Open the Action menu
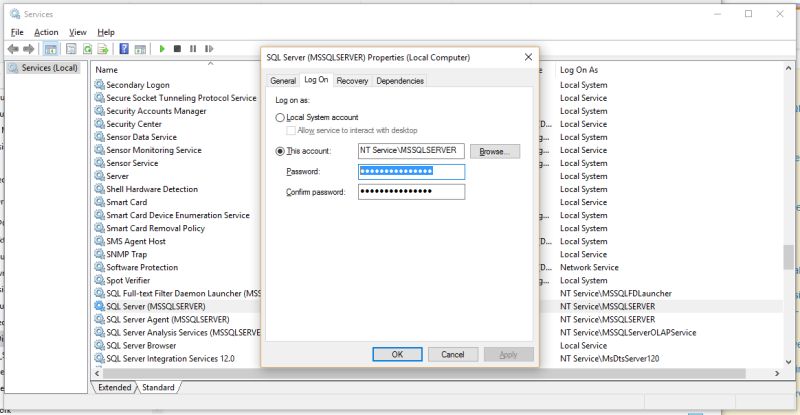 46,32
